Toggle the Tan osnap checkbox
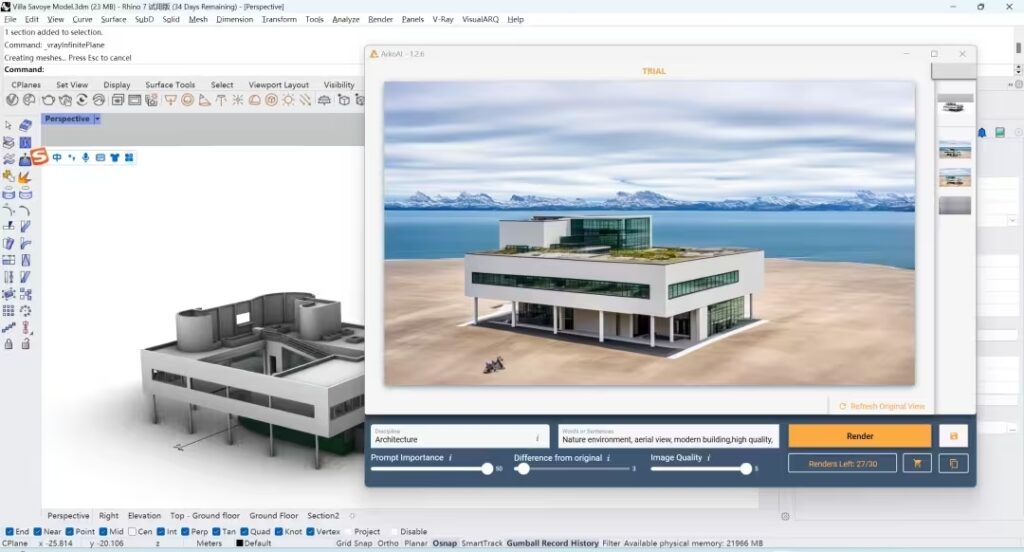1024x552 pixels. point(215,532)
